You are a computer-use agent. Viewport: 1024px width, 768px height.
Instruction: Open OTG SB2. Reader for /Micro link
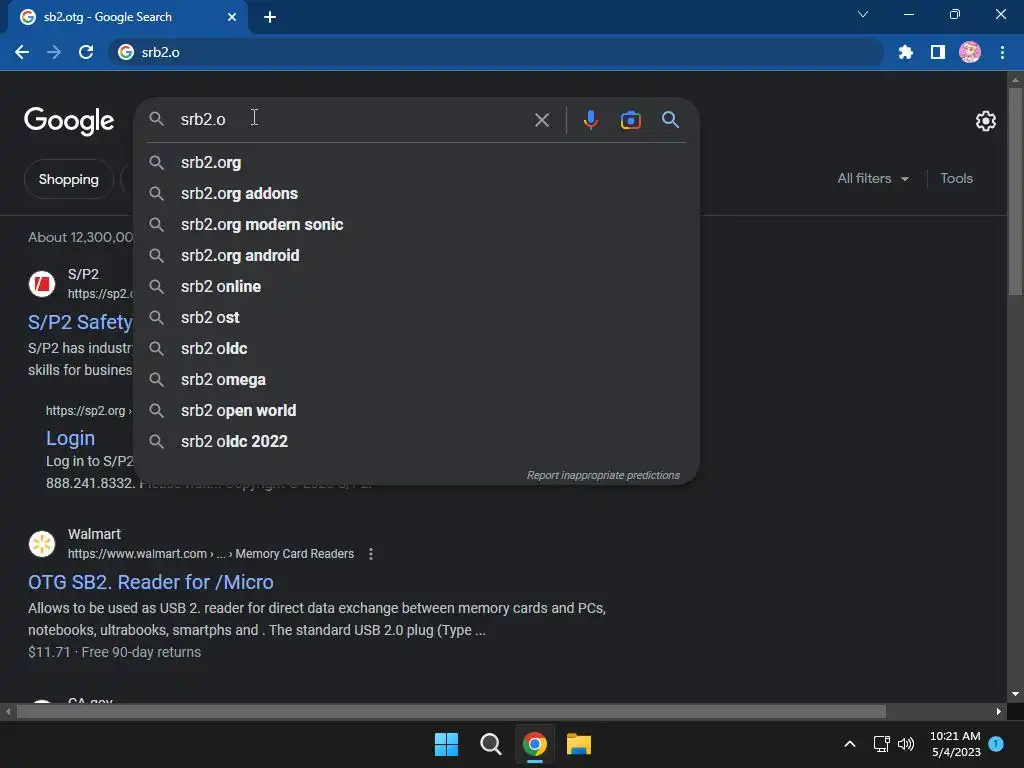[x=151, y=582]
